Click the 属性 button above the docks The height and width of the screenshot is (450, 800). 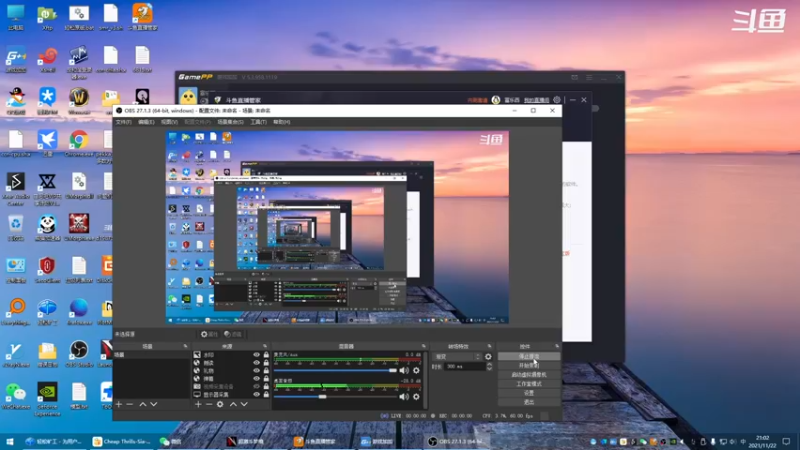coord(209,334)
